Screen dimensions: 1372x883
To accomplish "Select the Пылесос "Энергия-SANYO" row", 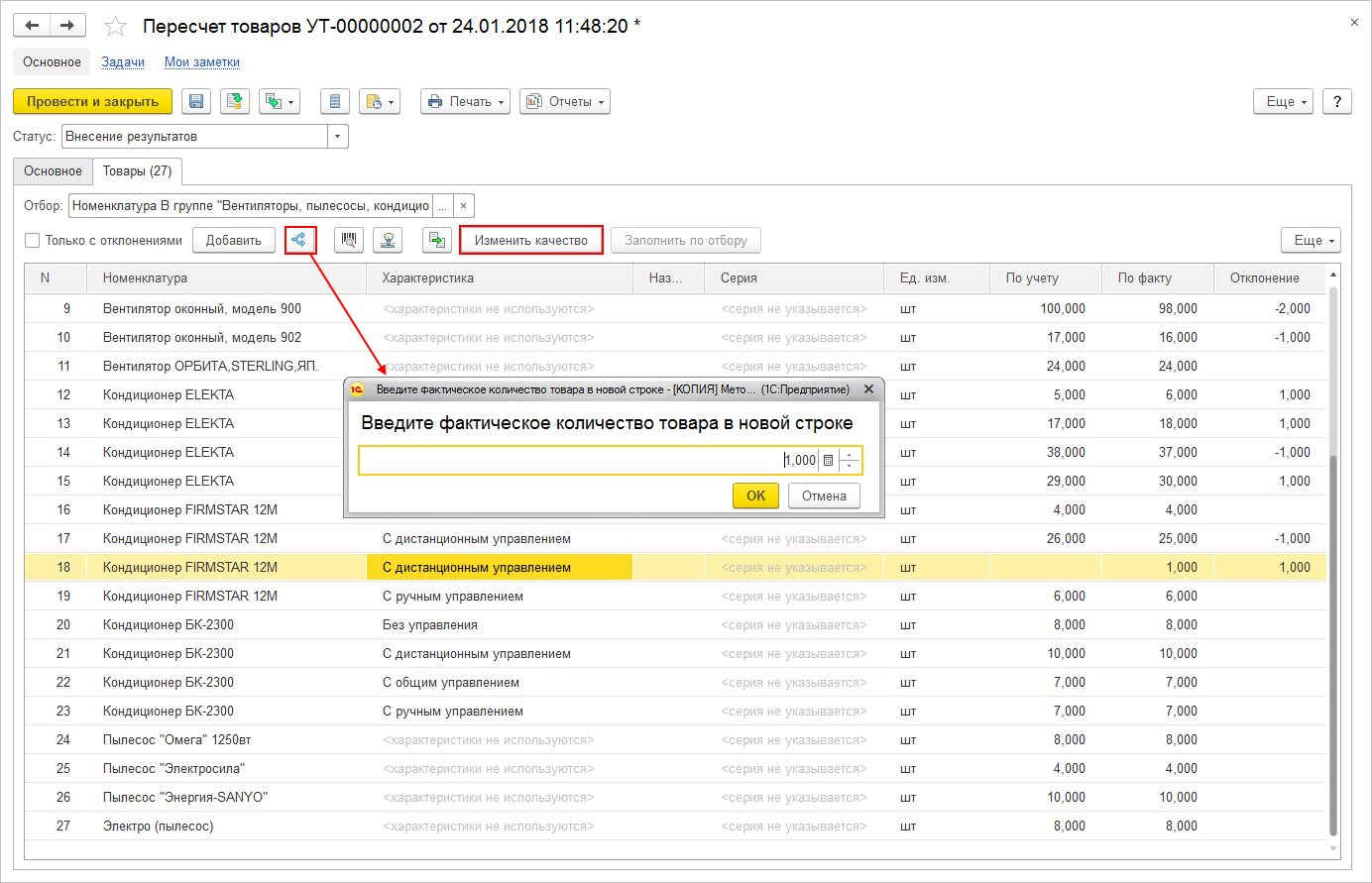I will tap(675, 797).
